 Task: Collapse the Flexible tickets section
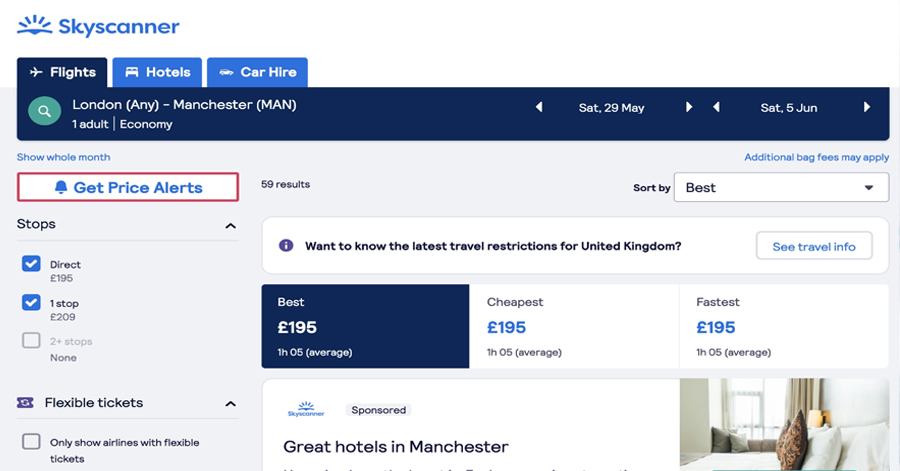tap(230, 404)
